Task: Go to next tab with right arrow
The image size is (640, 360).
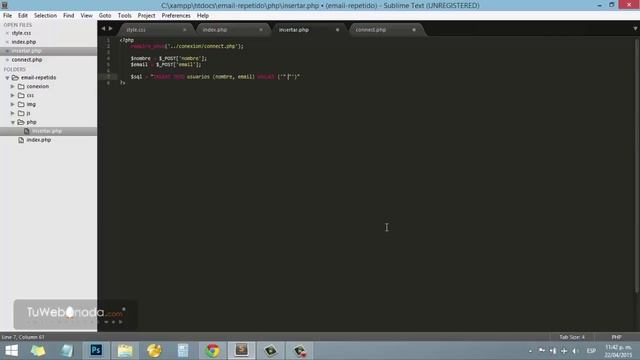Action: coord(111,29)
